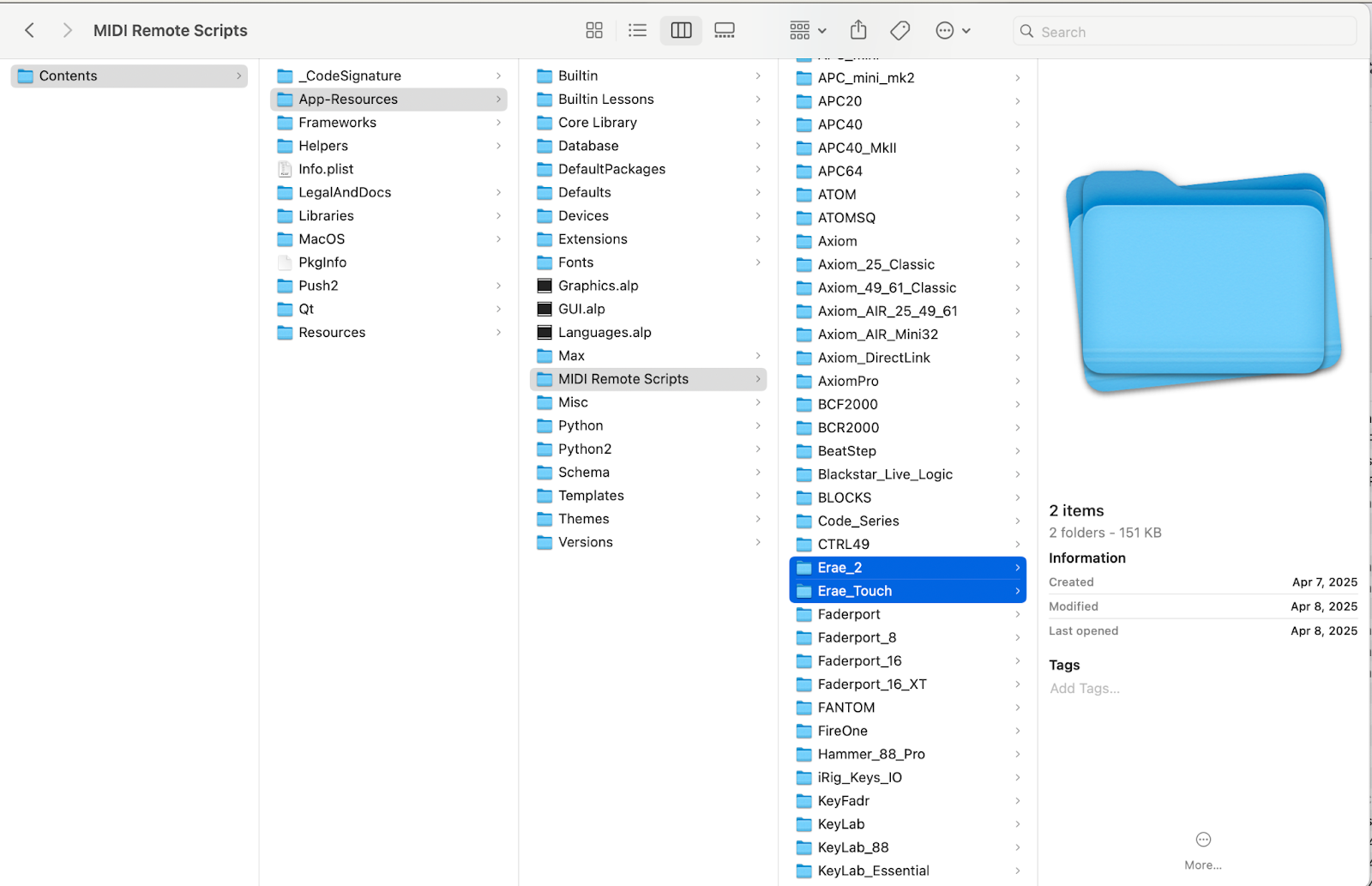
Task: Select the Erae_Touch folder
Action: pyautogui.click(x=908, y=591)
